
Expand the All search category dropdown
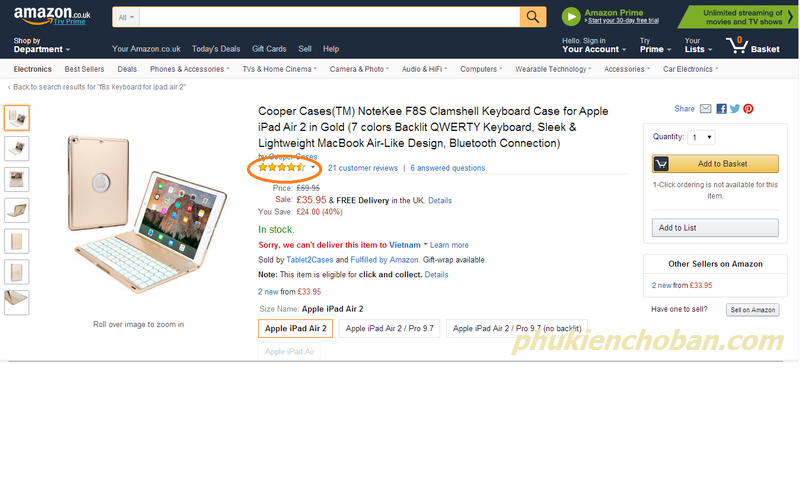click(x=126, y=17)
